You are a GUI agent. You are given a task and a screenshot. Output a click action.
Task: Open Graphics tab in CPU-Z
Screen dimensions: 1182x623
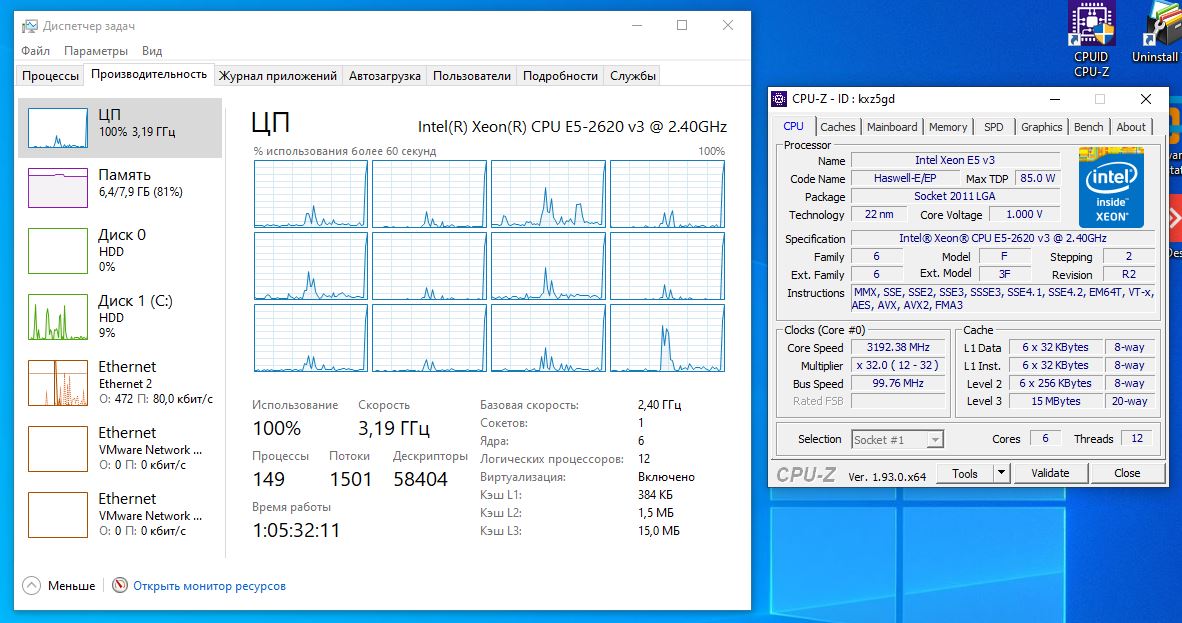click(x=1041, y=127)
